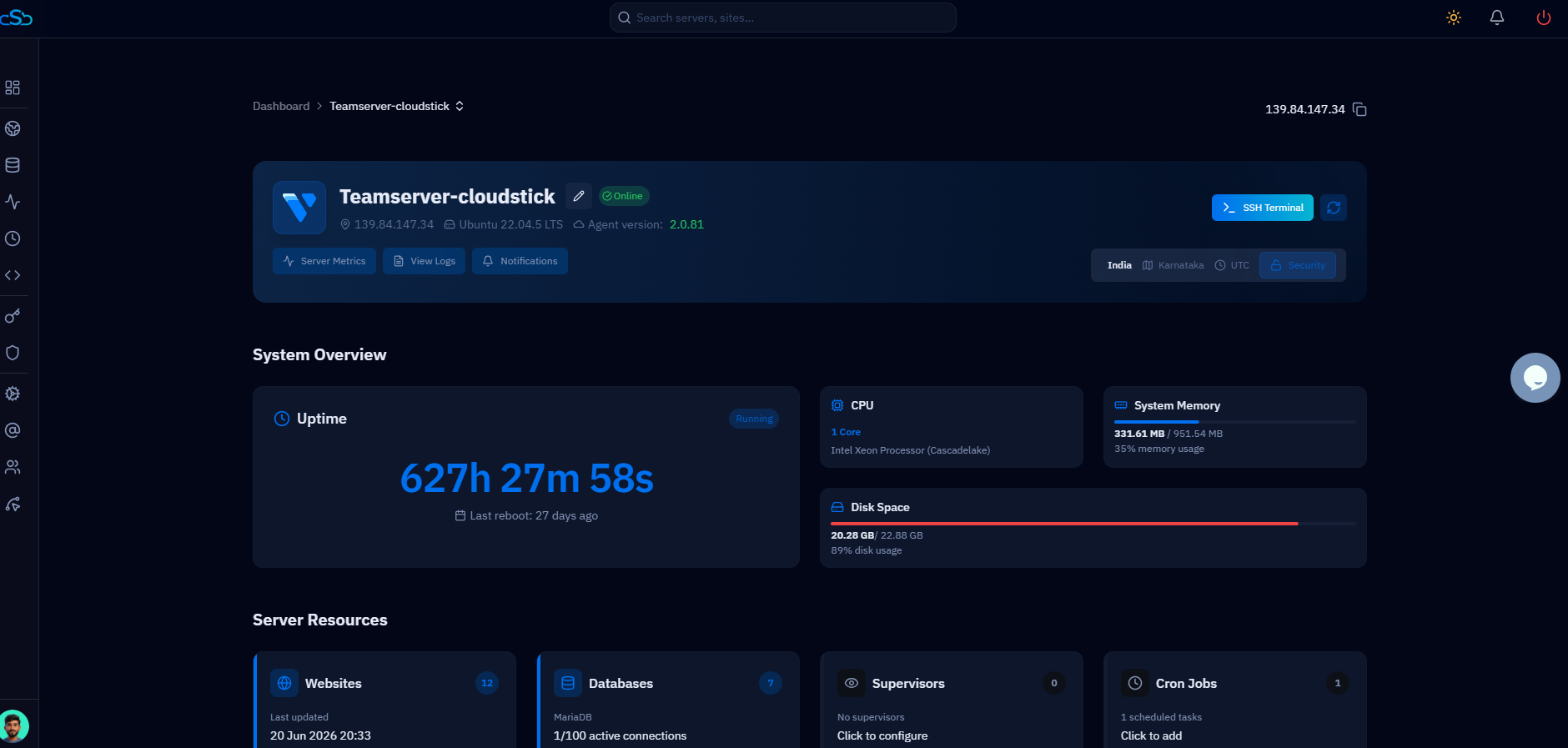Open the code brackets sidebar icon
Image resolution: width=1568 pixels, height=748 pixels.
(13, 275)
